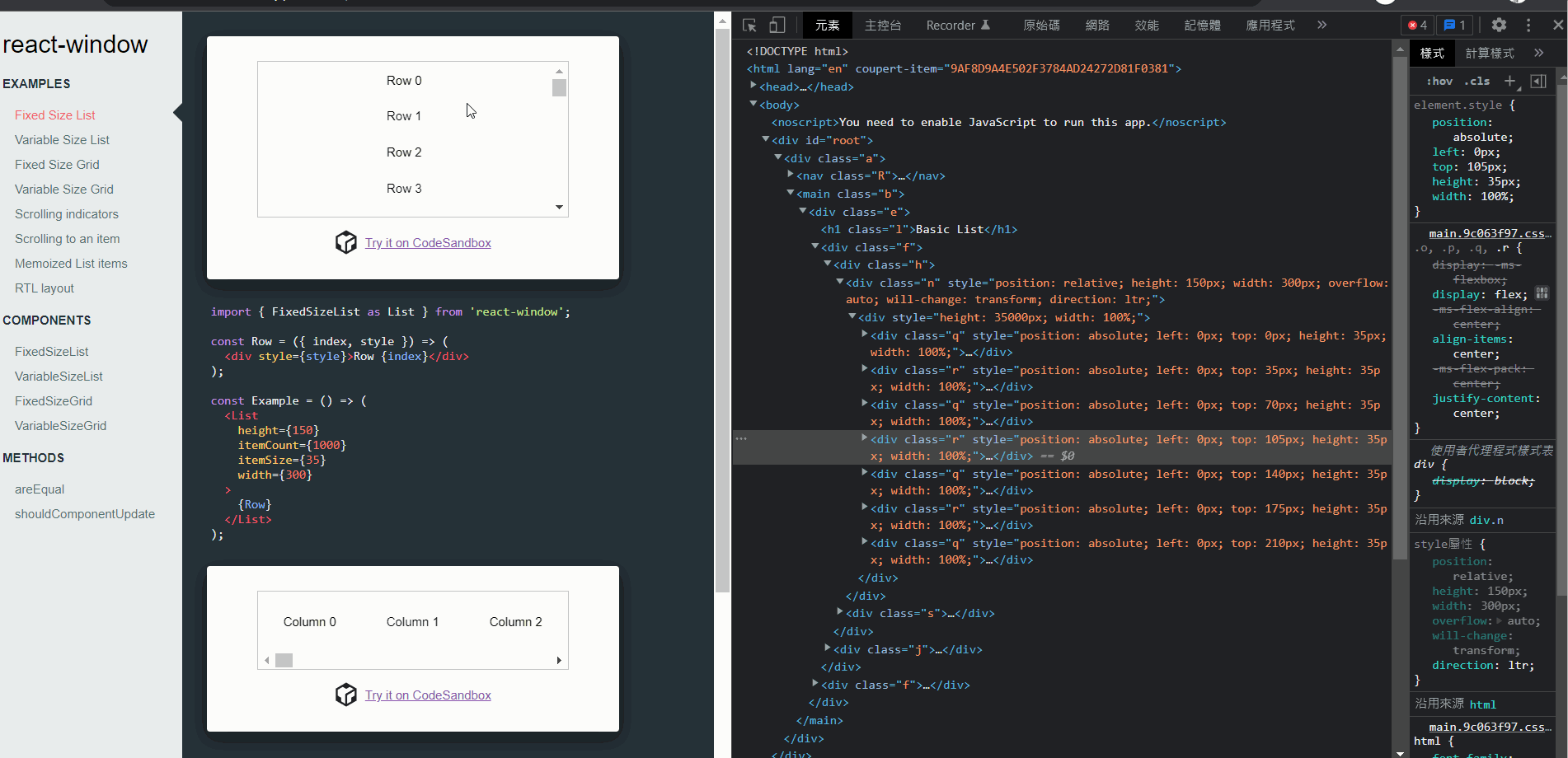Click Column 1 in horizontal list

pos(412,622)
